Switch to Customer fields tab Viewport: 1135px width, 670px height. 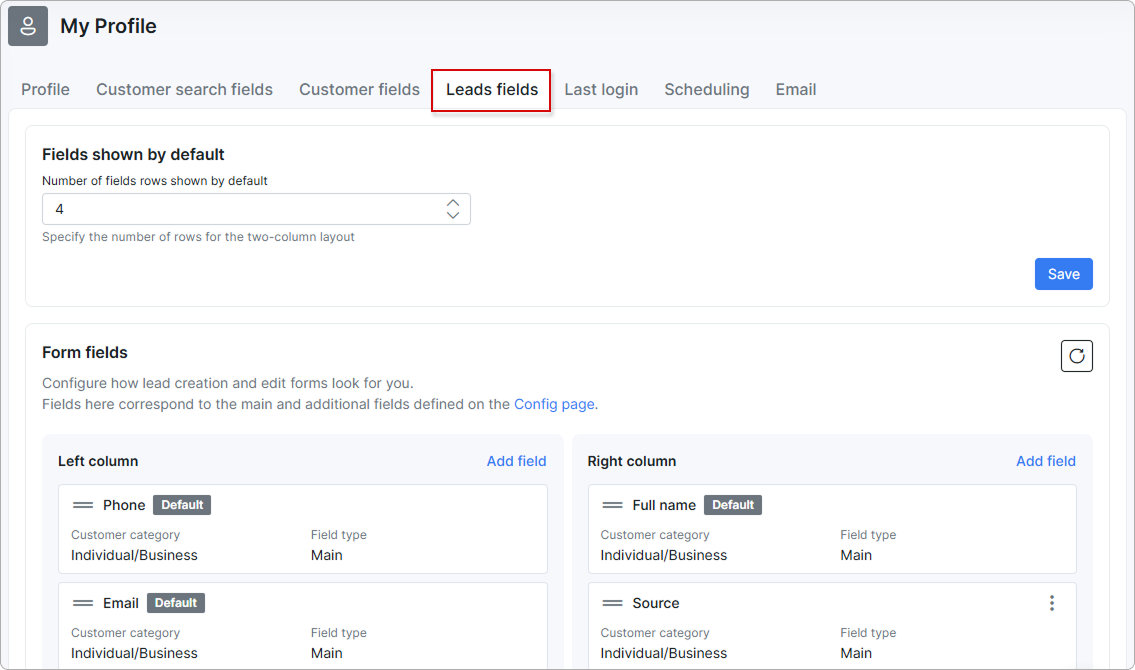(x=359, y=89)
